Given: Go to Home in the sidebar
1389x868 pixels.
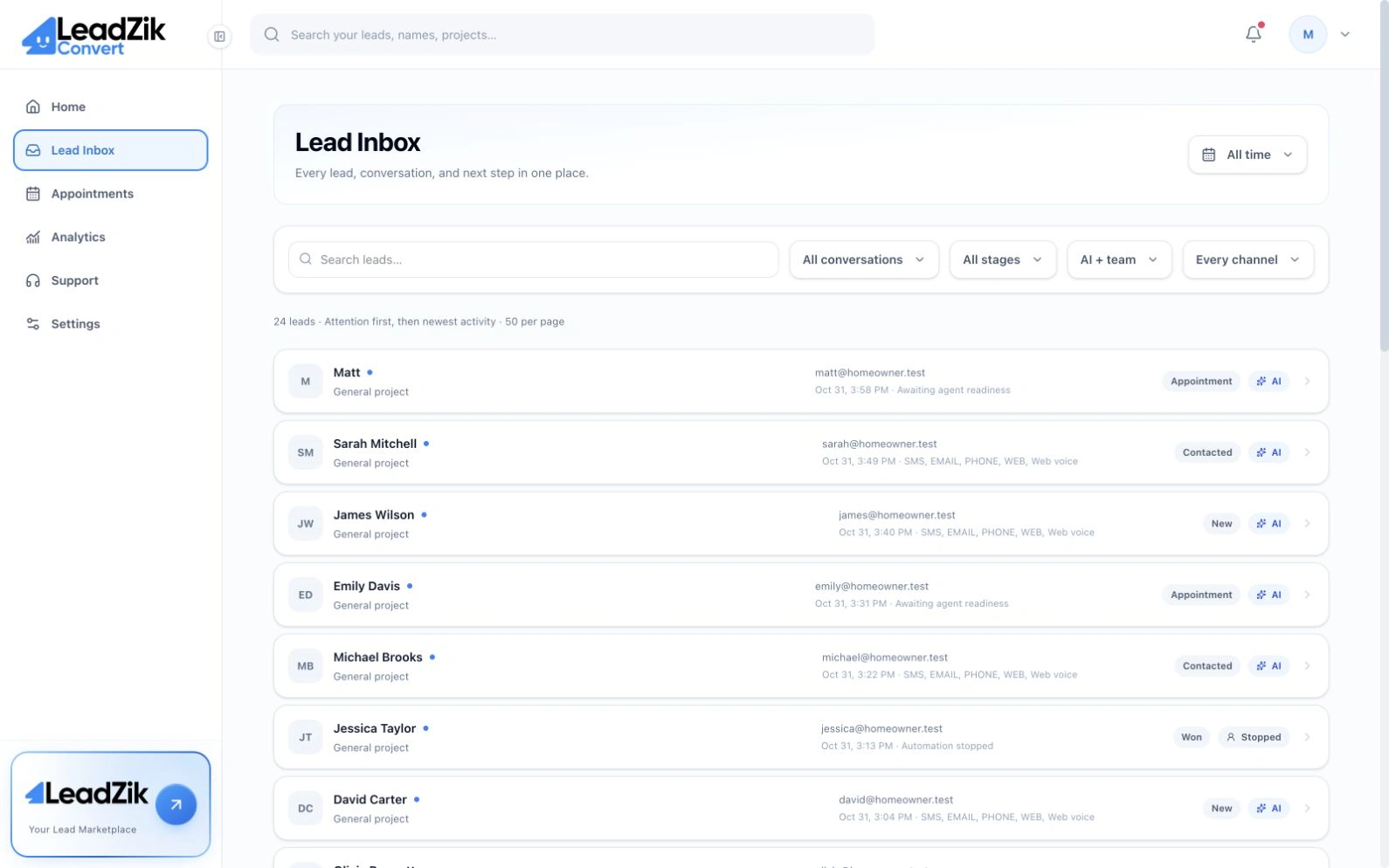Looking at the screenshot, I should 111,107.
